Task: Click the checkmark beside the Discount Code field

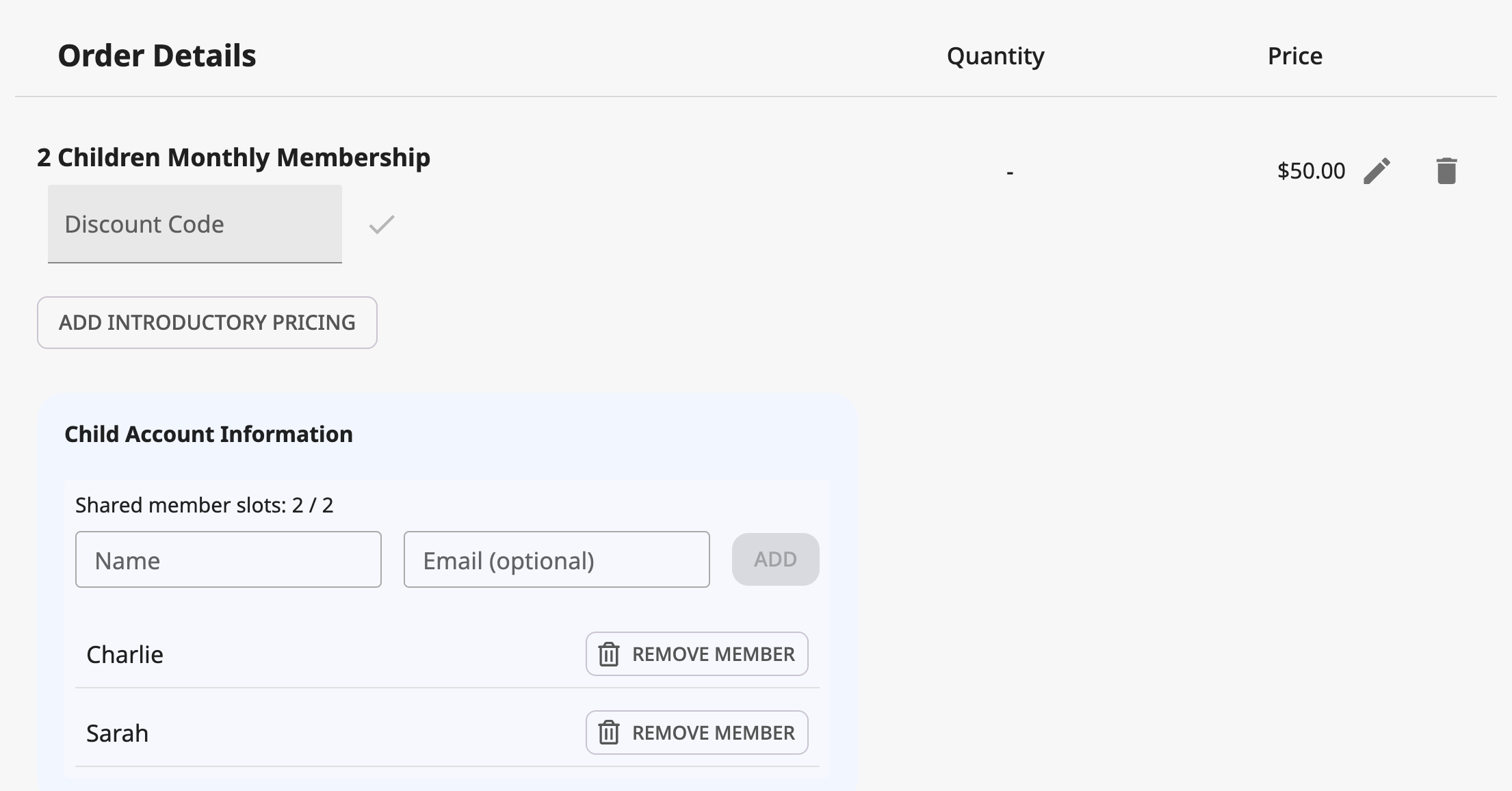Action: coord(381,224)
